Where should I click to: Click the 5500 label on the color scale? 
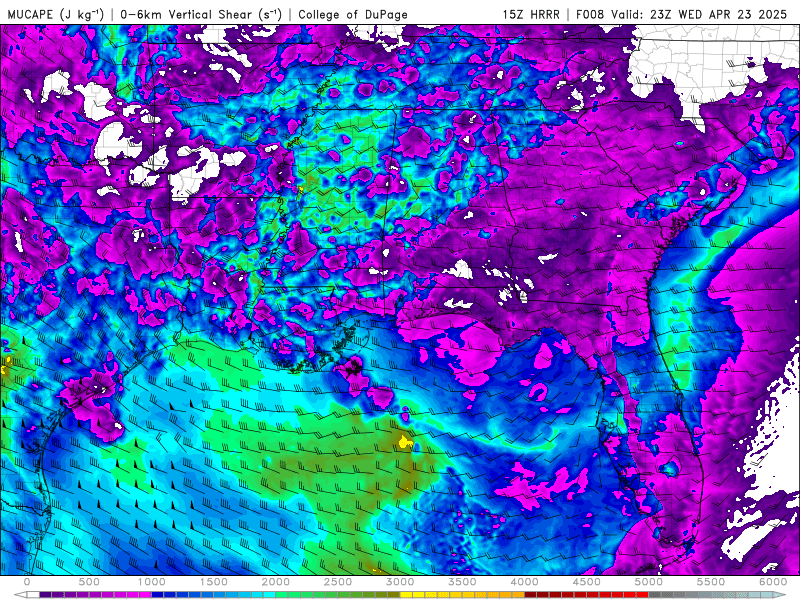coord(711,582)
